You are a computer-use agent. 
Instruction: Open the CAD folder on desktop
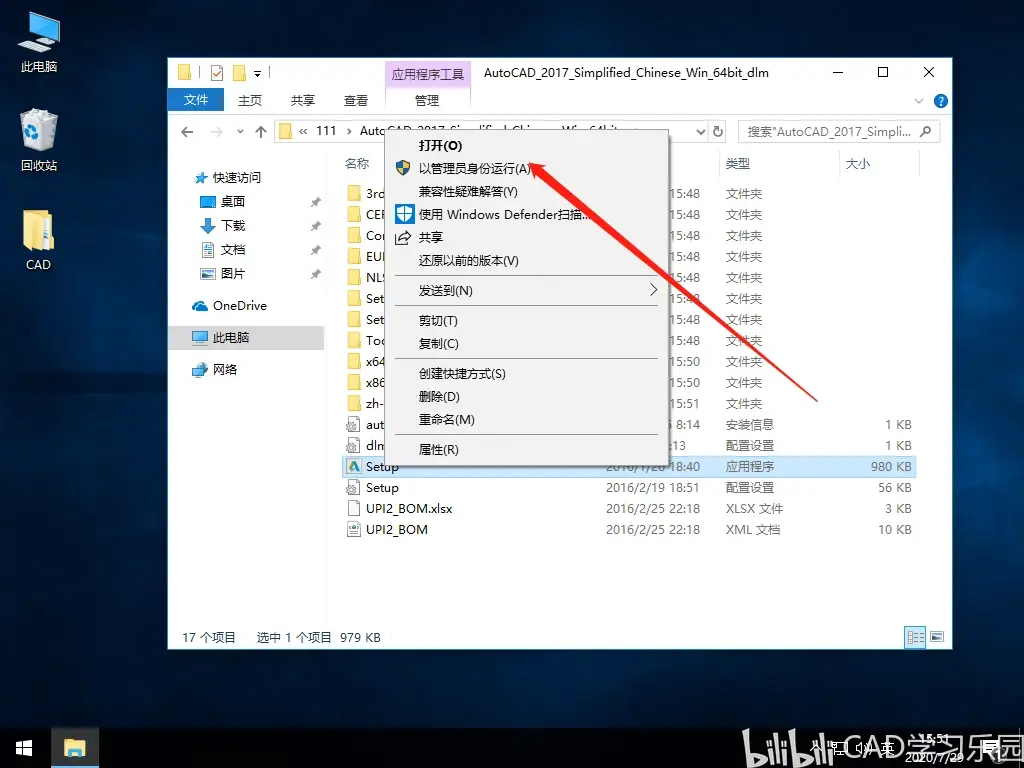click(38, 240)
